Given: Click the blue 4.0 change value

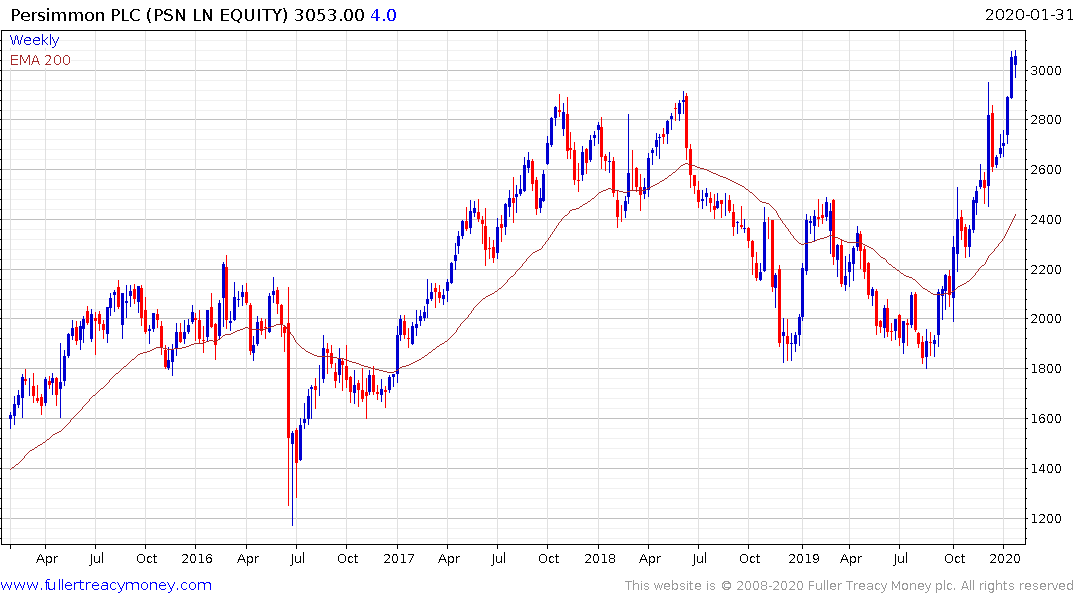Looking at the screenshot, I should pos(383,15).
